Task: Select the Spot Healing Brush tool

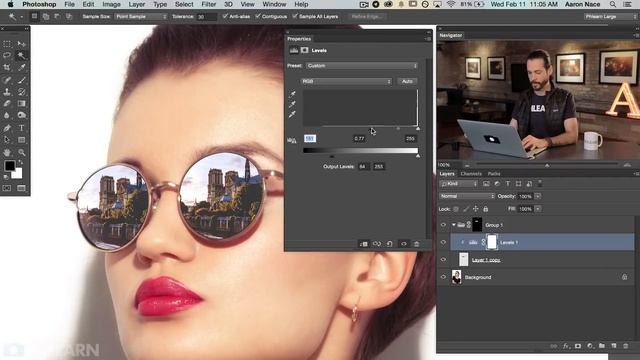Action: pos(7,80)
